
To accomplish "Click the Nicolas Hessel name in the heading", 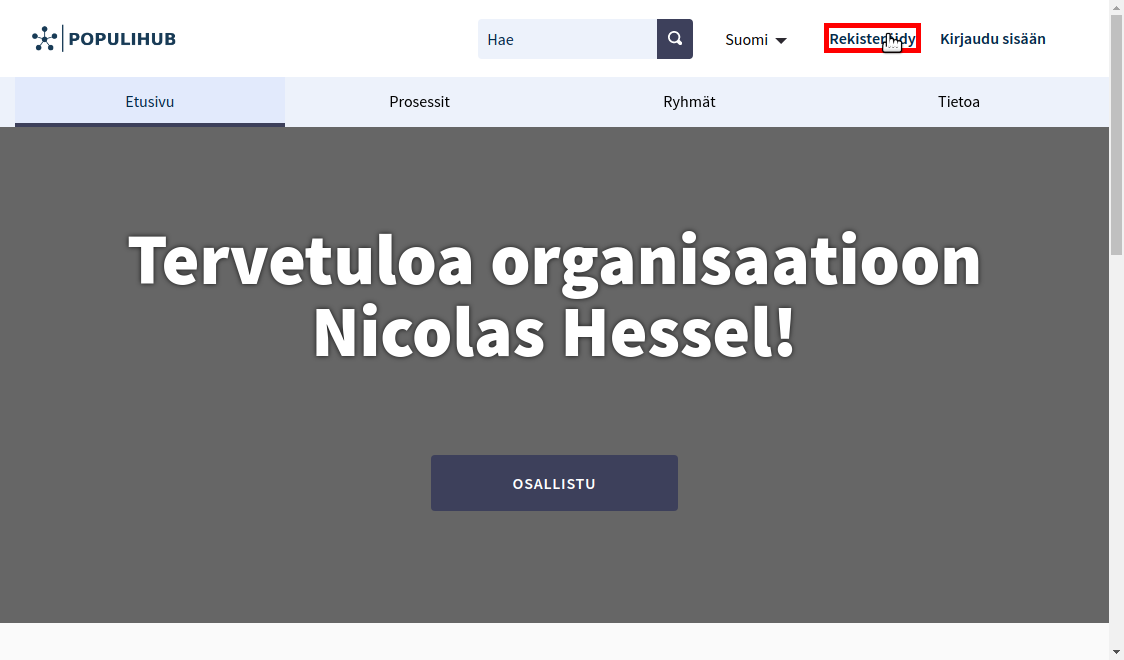I will [x=554, y=333].
